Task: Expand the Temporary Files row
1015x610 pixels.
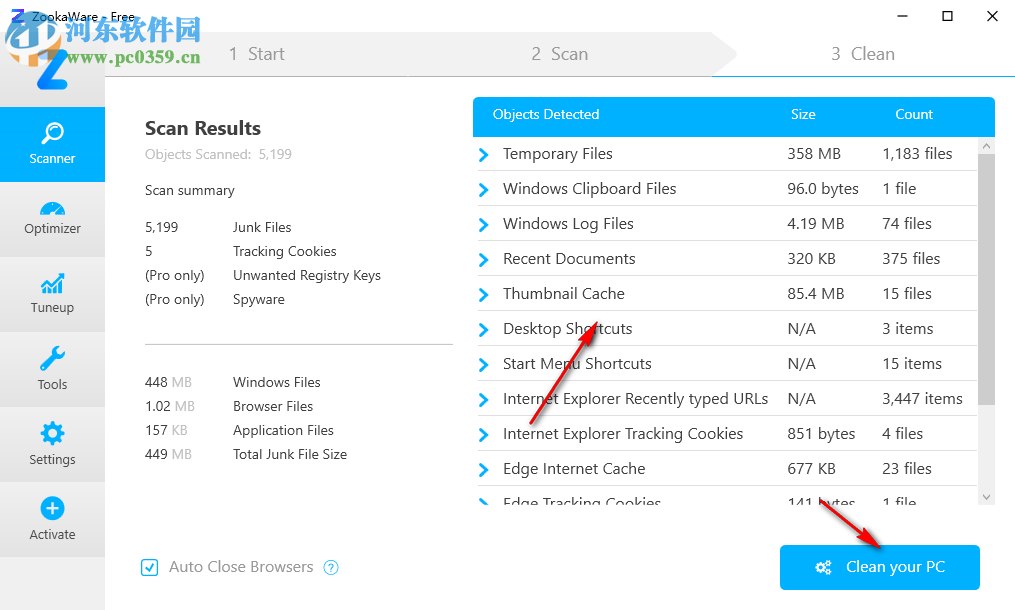Action: point(484,154)
